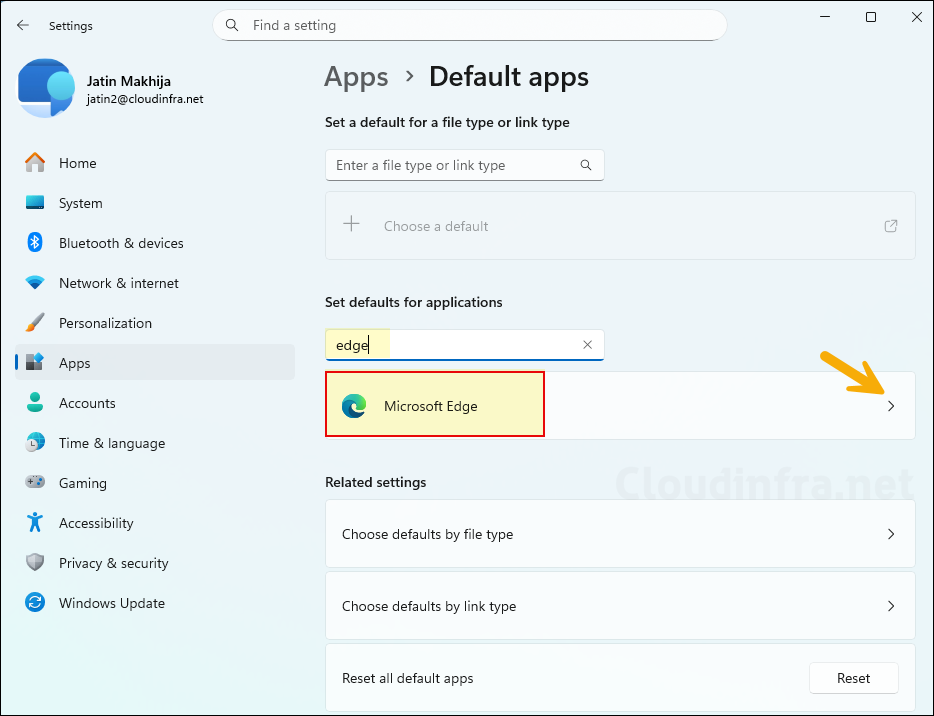This screenshot has width=934, height=716.
Task: Focus the file type or link type field
Action: click(x=455, y=165)
